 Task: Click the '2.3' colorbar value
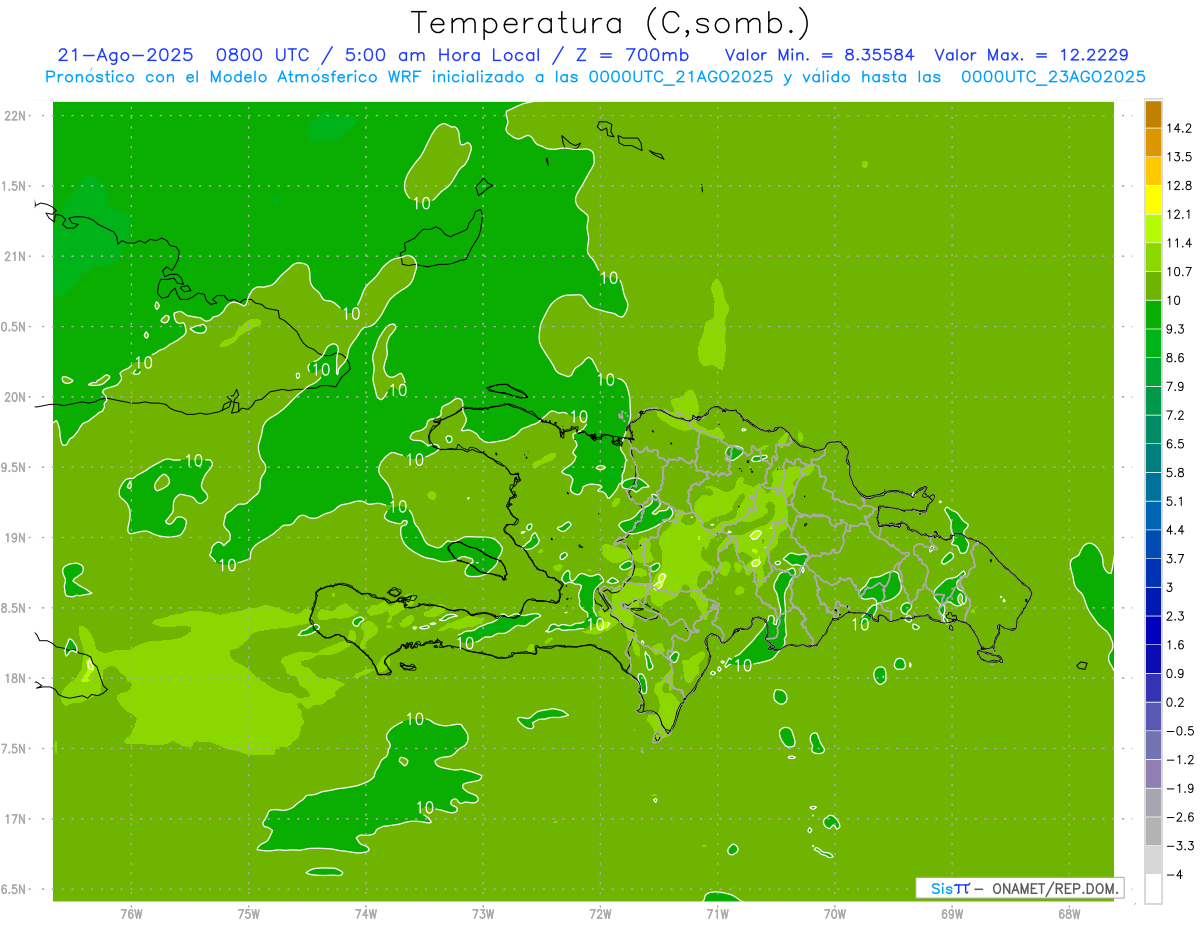tap(1176, 616)
